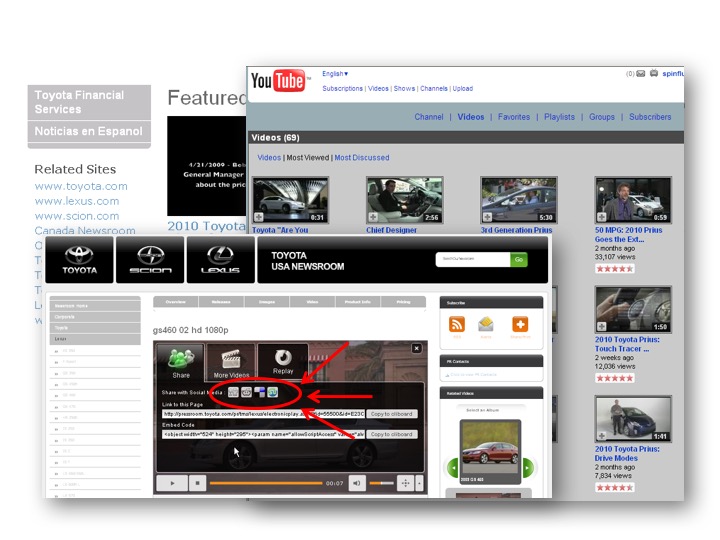Open the Playlists tab on YouTube channel
Screen dimensions: 720x540
tap(559, 117)
